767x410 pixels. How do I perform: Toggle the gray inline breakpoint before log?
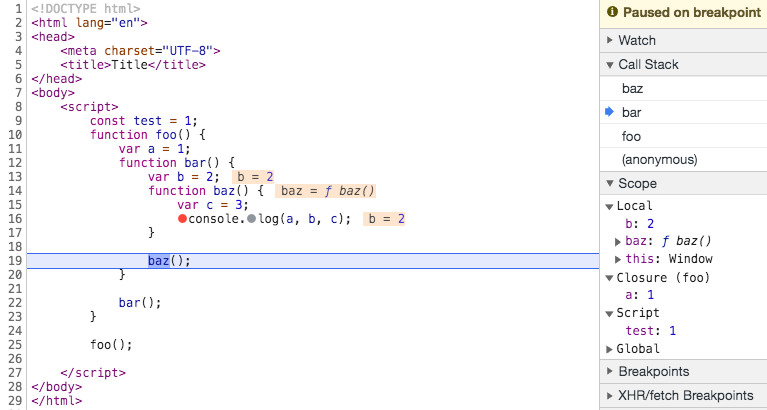251,219
